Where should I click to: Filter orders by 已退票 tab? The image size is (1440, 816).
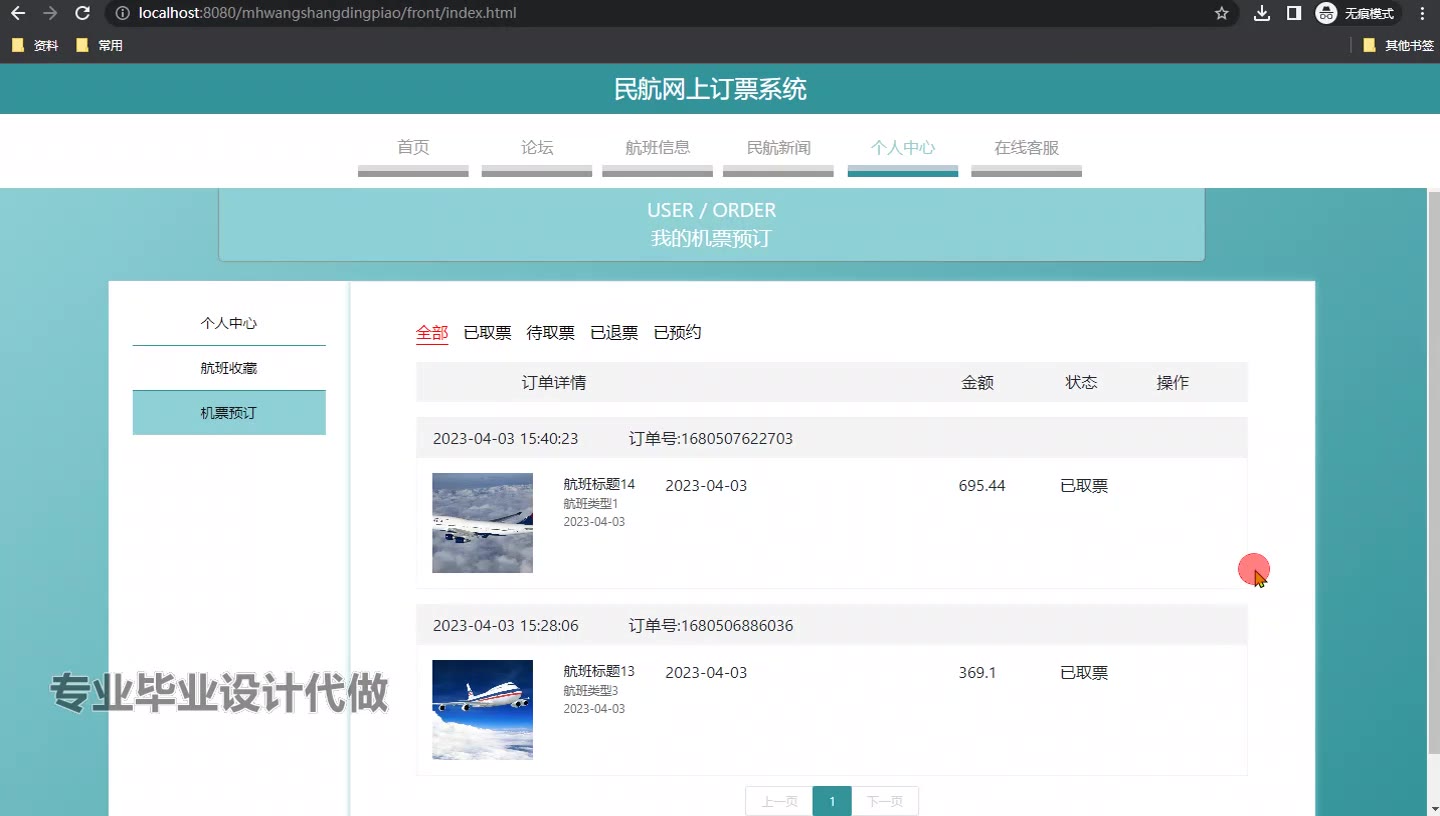[x=614, y=333]
